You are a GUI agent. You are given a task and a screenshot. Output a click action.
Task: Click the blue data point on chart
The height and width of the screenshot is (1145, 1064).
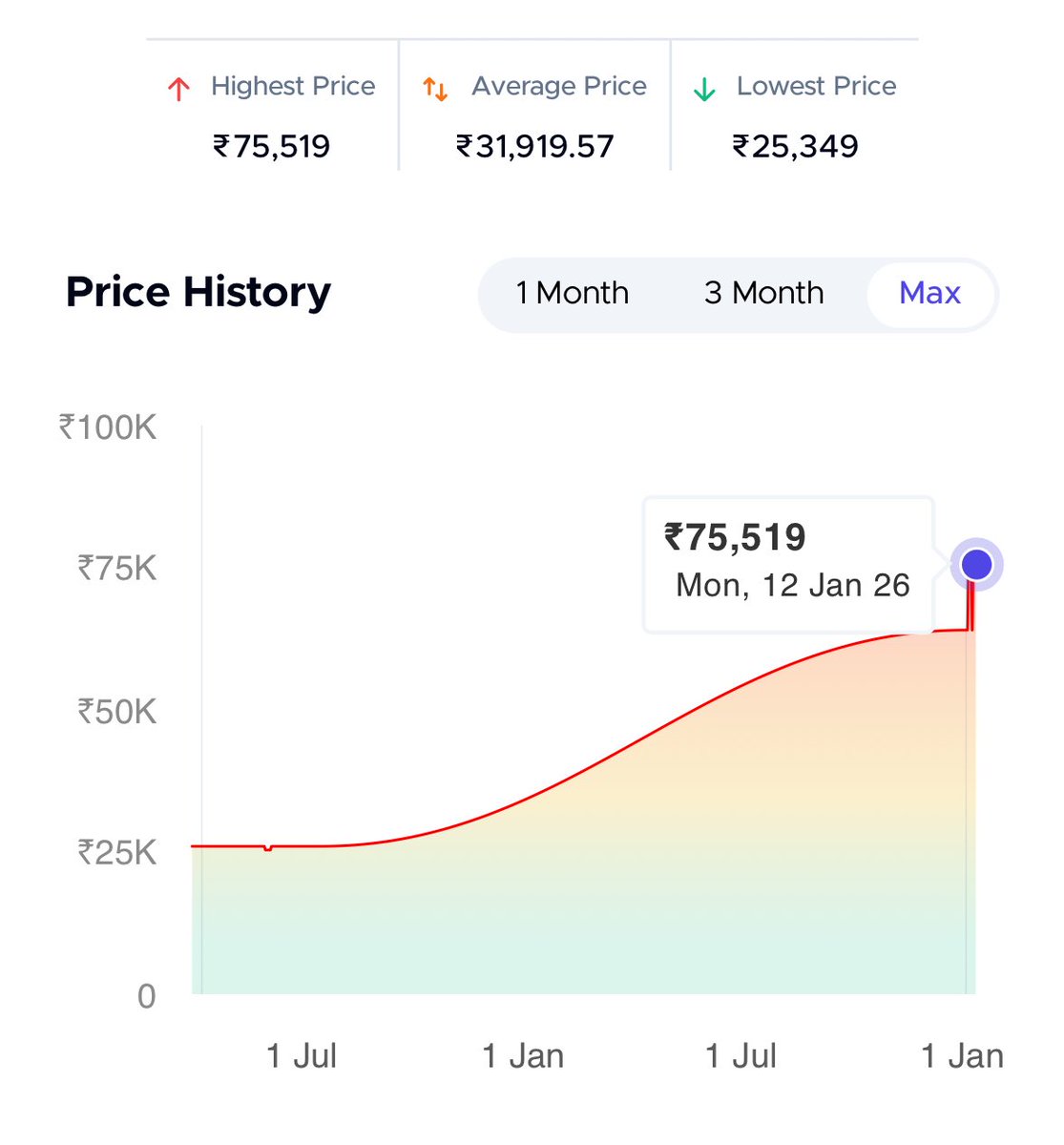coord(976,565)
